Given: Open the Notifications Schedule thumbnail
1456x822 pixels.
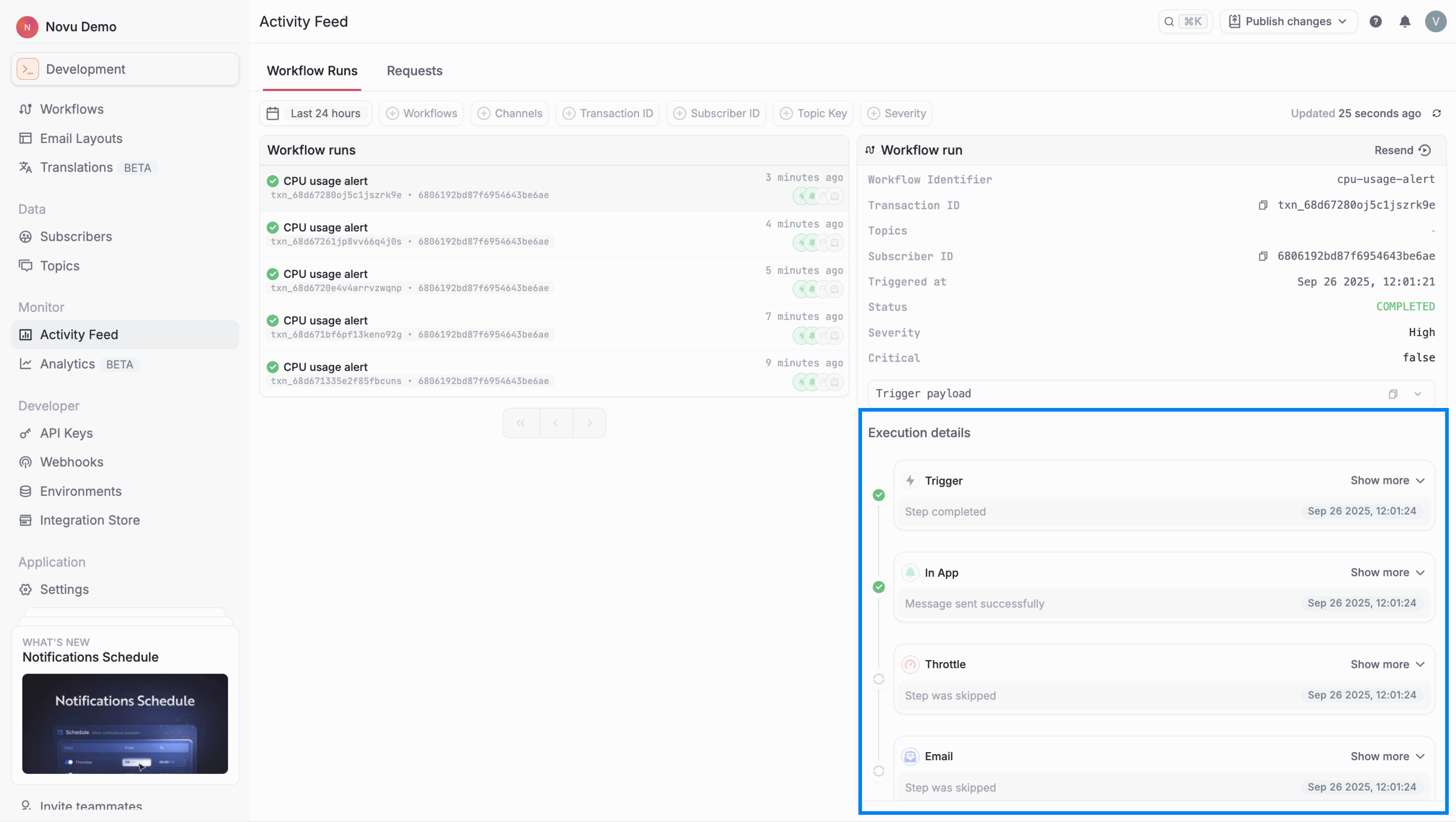Looking at the screenshot, I should click(x=125, y=724).
